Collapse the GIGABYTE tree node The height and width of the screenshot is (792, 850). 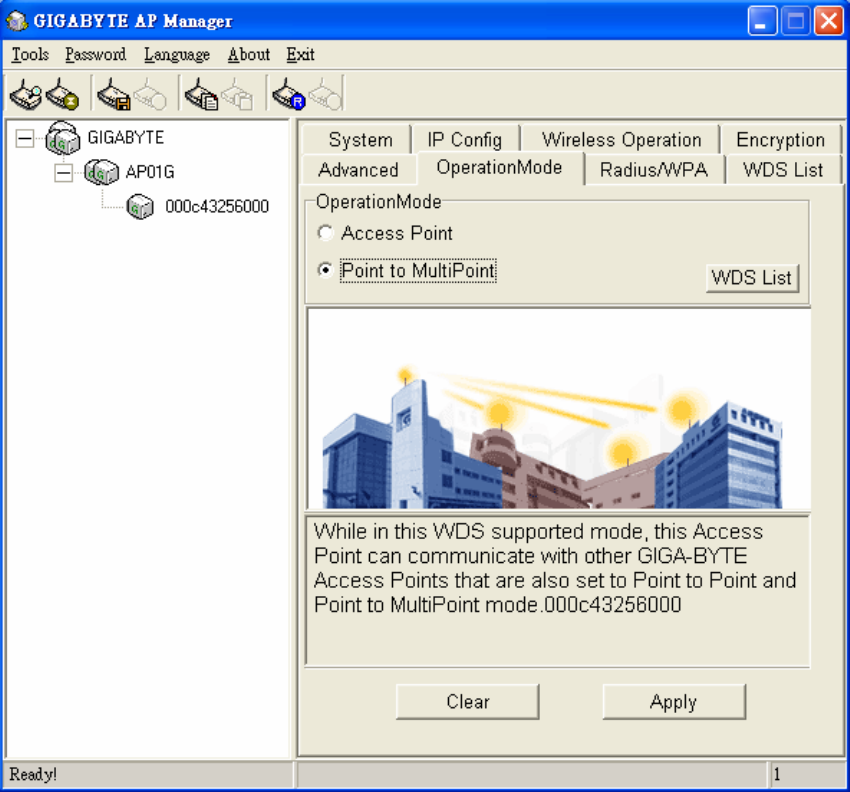coord(24,138)
